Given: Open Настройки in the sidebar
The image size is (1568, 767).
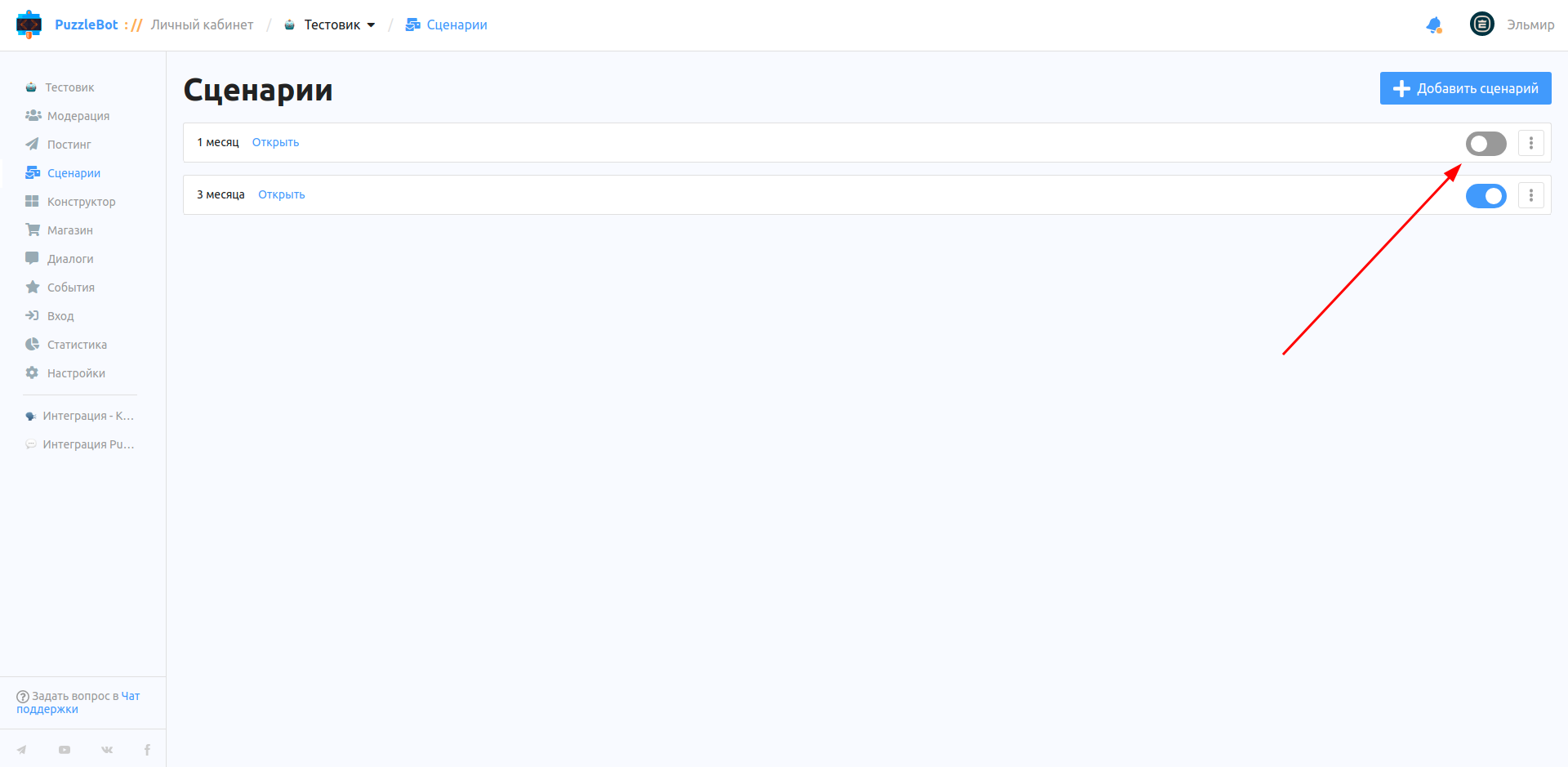Looking at the screenshot, I should click(x=76, y=373).
